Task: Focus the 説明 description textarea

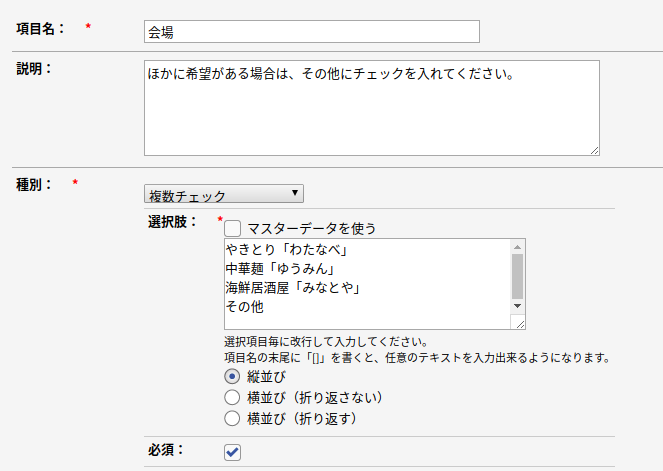Action: pyautogui.click(x=372, y=108)
